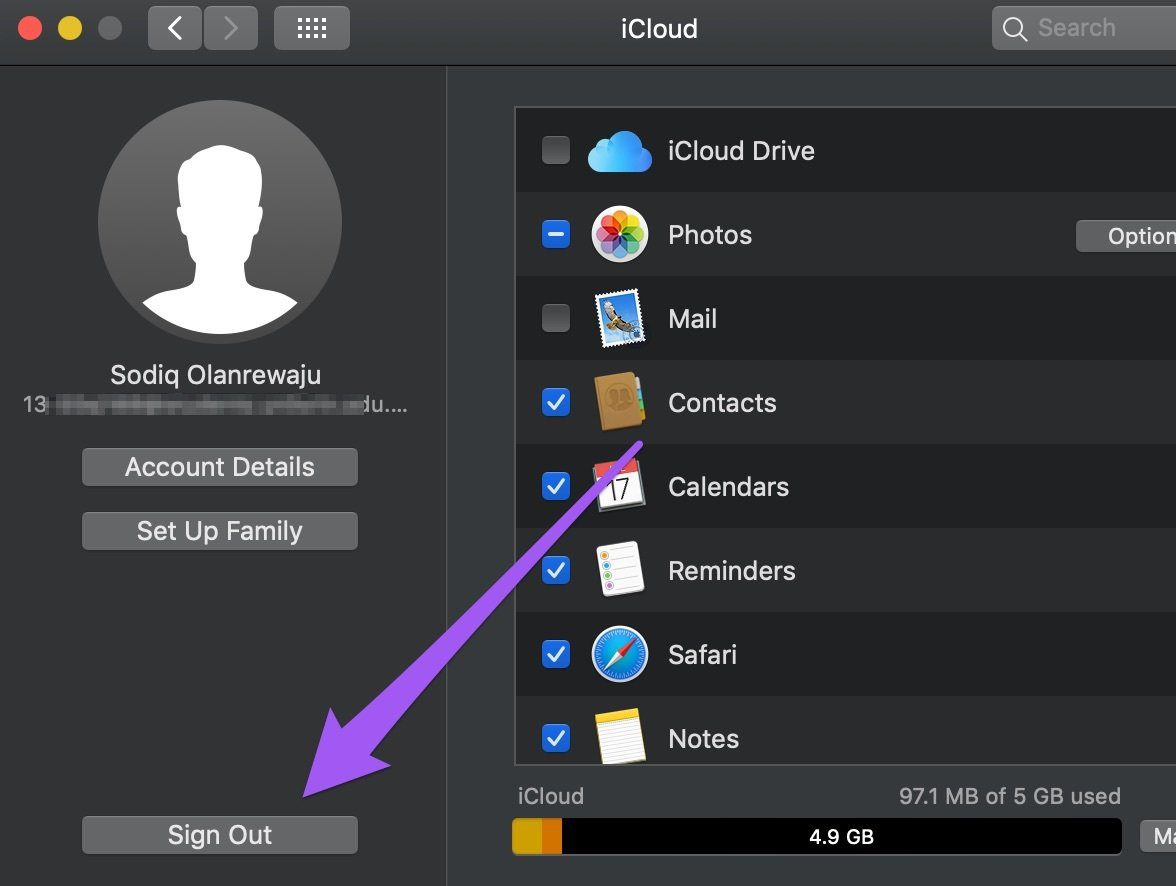Click the Set Up Family button
1176x886 pixels.
(220, 531)
